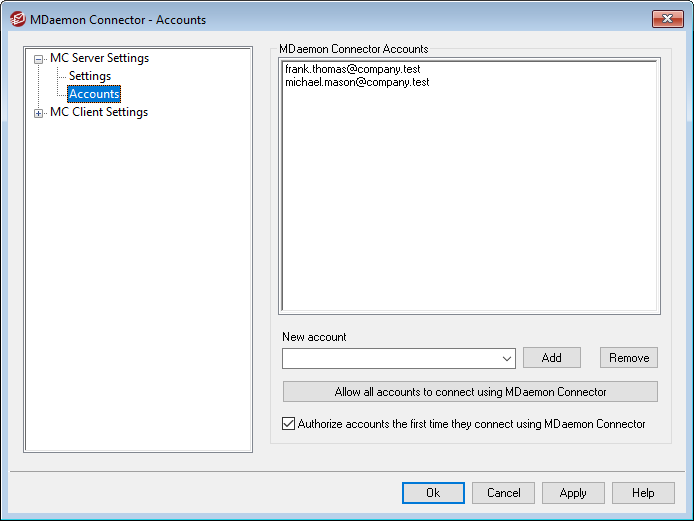Open the New account dropdown arrow
The image size is (694, 521).
pyautogui.click(x=508, y=358)
